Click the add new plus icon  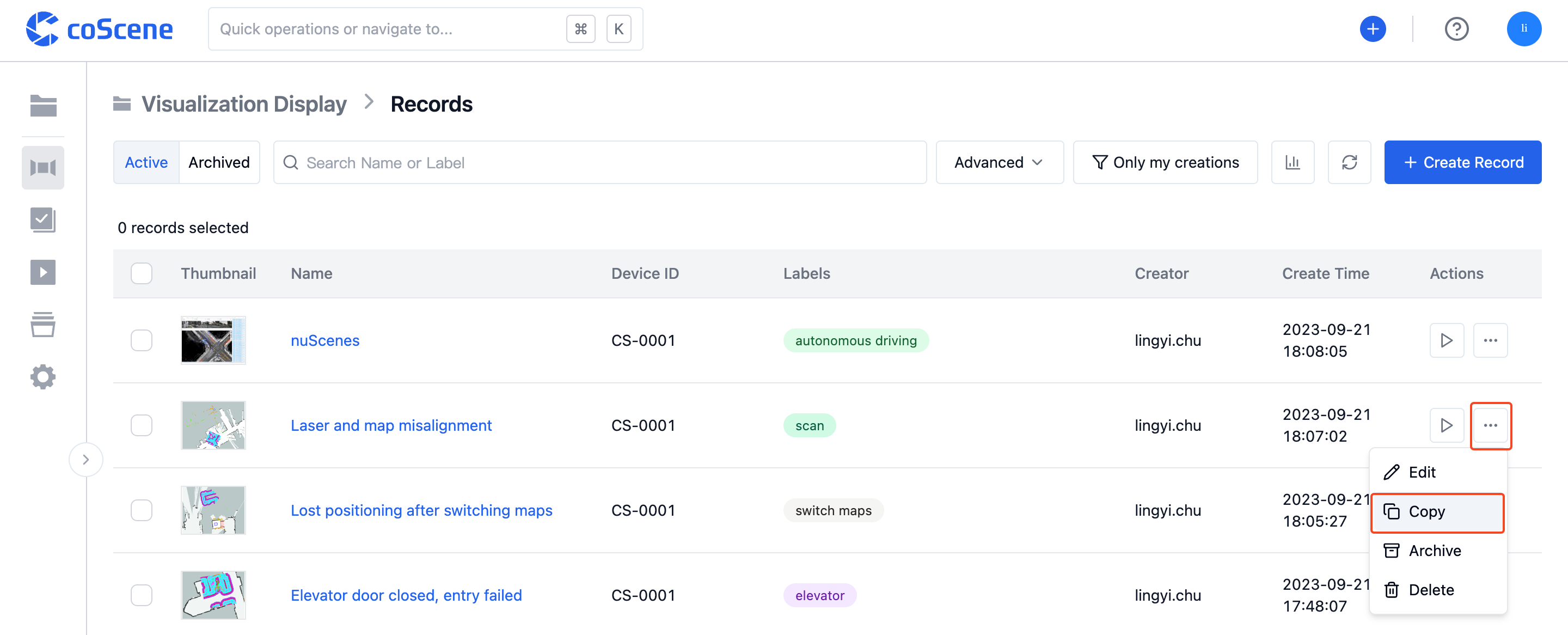click(x=1371, y=28)
